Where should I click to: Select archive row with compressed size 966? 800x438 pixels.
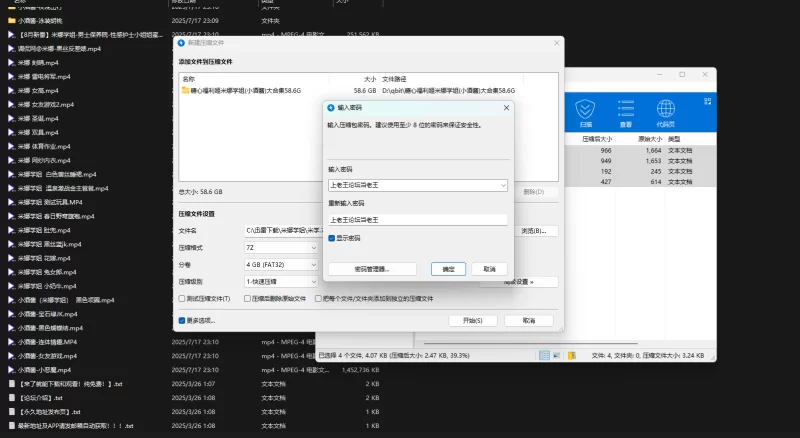[x=640, y=151]
